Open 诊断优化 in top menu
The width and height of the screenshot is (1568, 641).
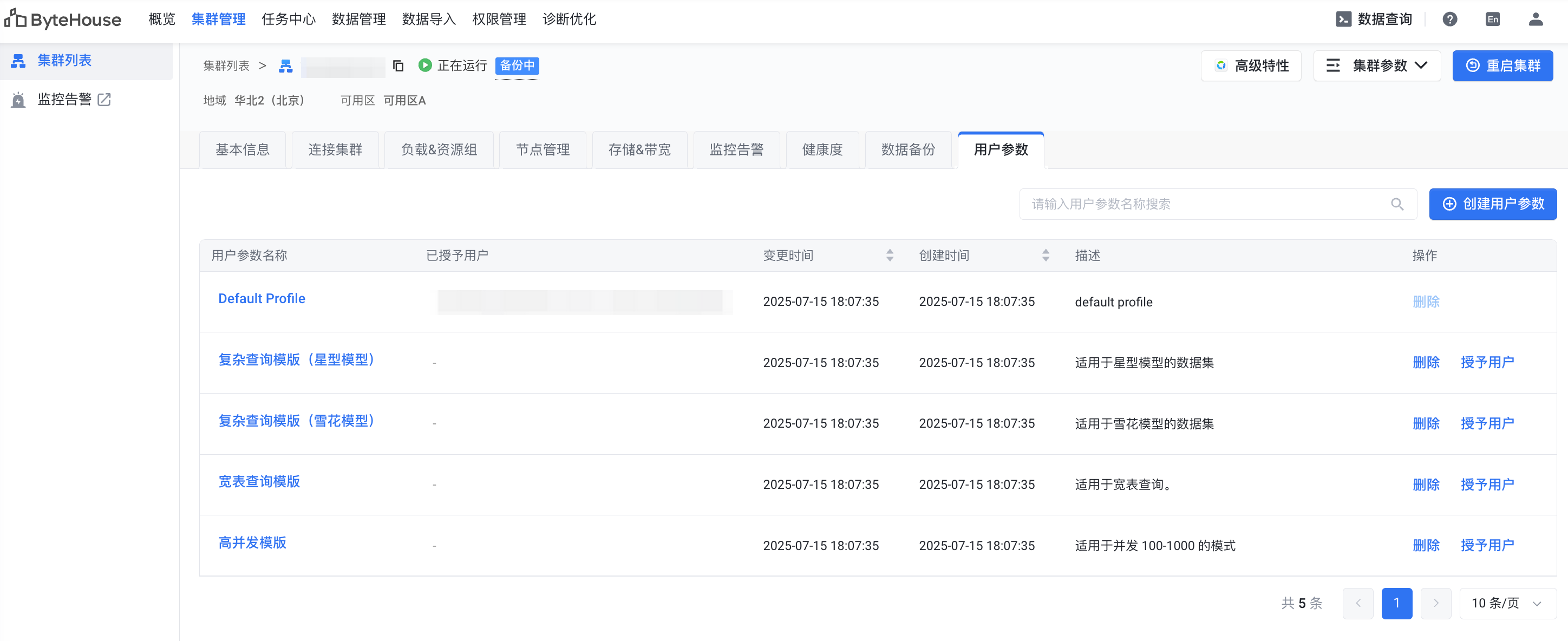pos(569,19)
